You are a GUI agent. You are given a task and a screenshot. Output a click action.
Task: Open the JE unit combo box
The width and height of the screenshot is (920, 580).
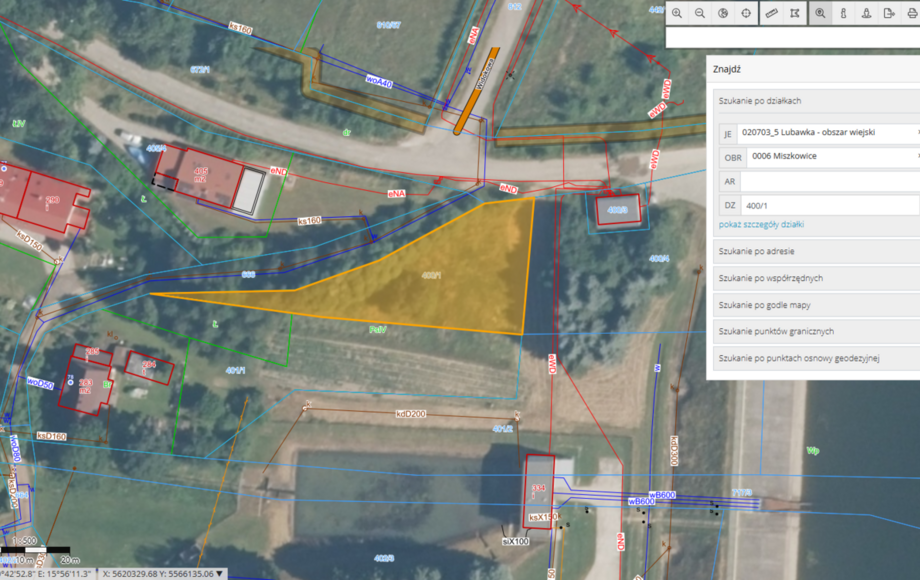click(827, 133)
